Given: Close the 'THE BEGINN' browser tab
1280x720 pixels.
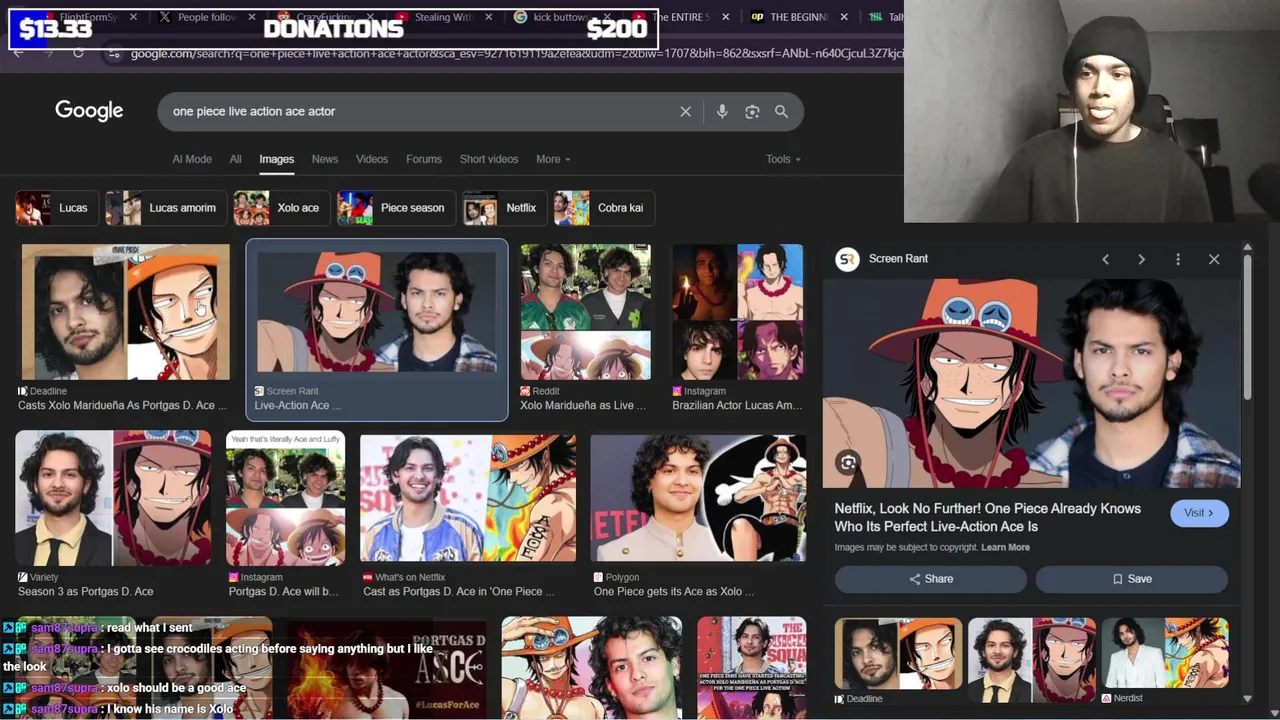Looking at the screenshot, I should 844,17.
